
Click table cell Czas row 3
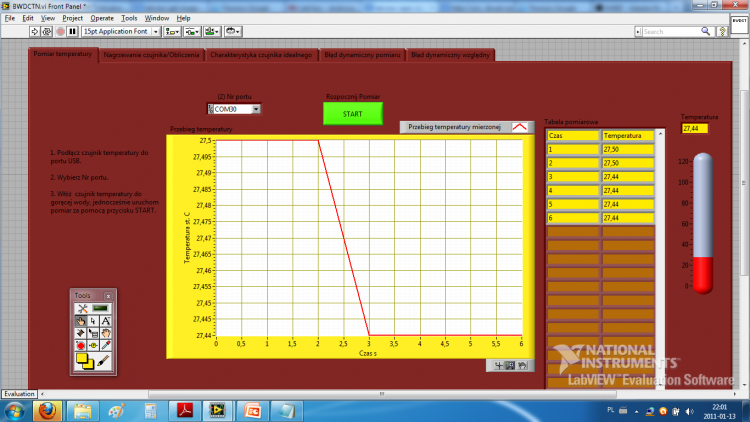tap(573, 177)
